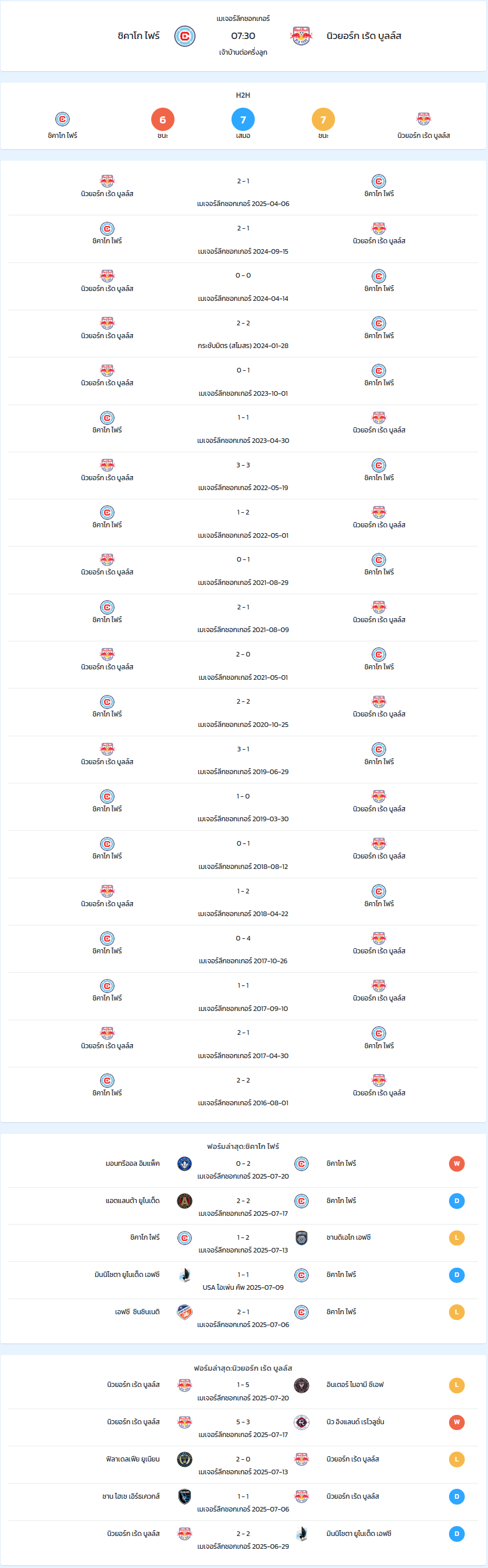
Task: Click the San Jose Earthquakes crest
Action: pos(184,1496)
